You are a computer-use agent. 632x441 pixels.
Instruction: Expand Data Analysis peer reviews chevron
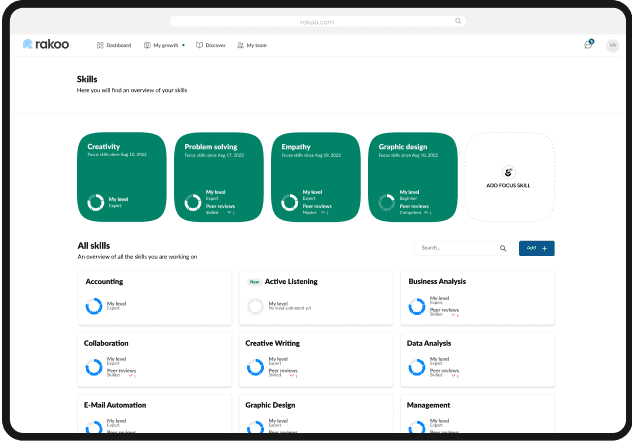tap(453, 375)
